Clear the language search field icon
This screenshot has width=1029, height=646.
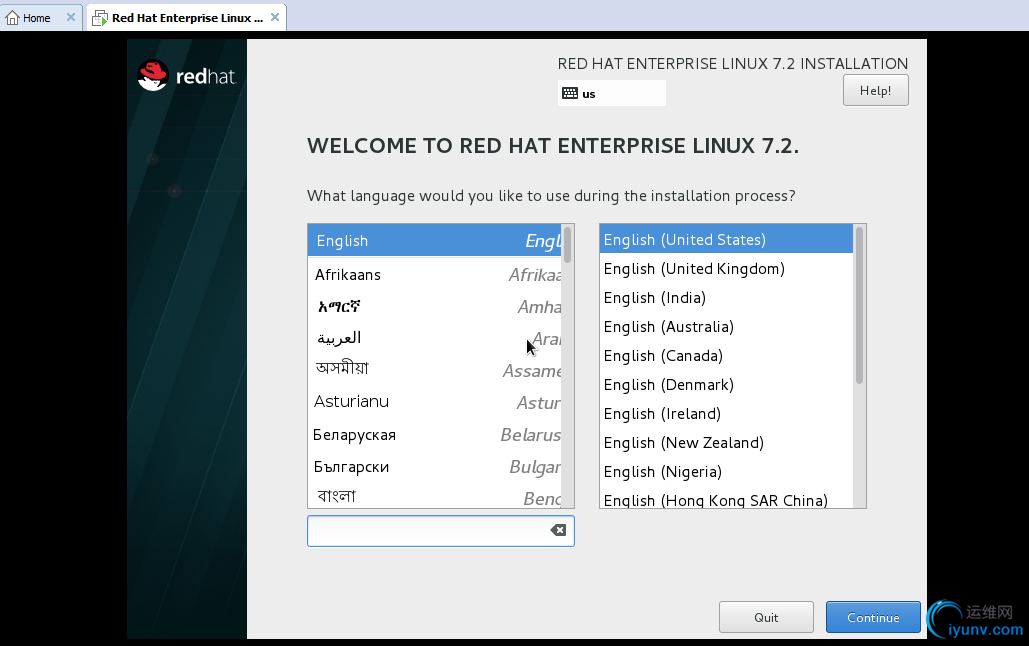coord(558,530)
